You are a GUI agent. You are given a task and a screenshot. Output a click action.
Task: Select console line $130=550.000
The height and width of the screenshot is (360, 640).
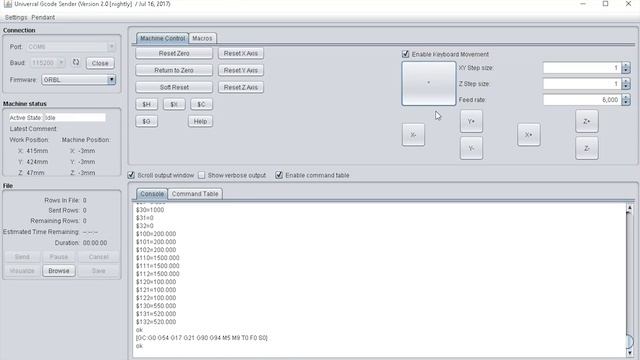tap(156, 306)
